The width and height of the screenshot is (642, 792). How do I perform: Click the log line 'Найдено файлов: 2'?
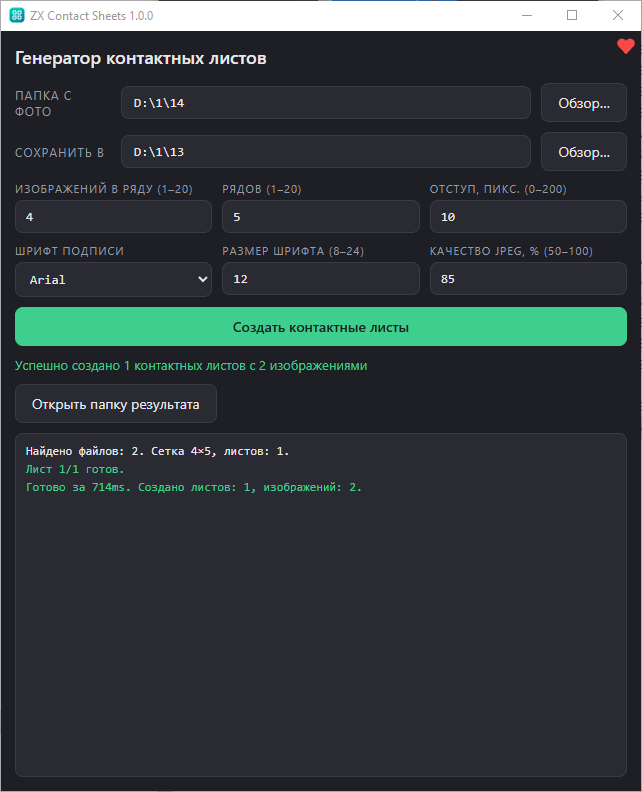pos(157,451)
